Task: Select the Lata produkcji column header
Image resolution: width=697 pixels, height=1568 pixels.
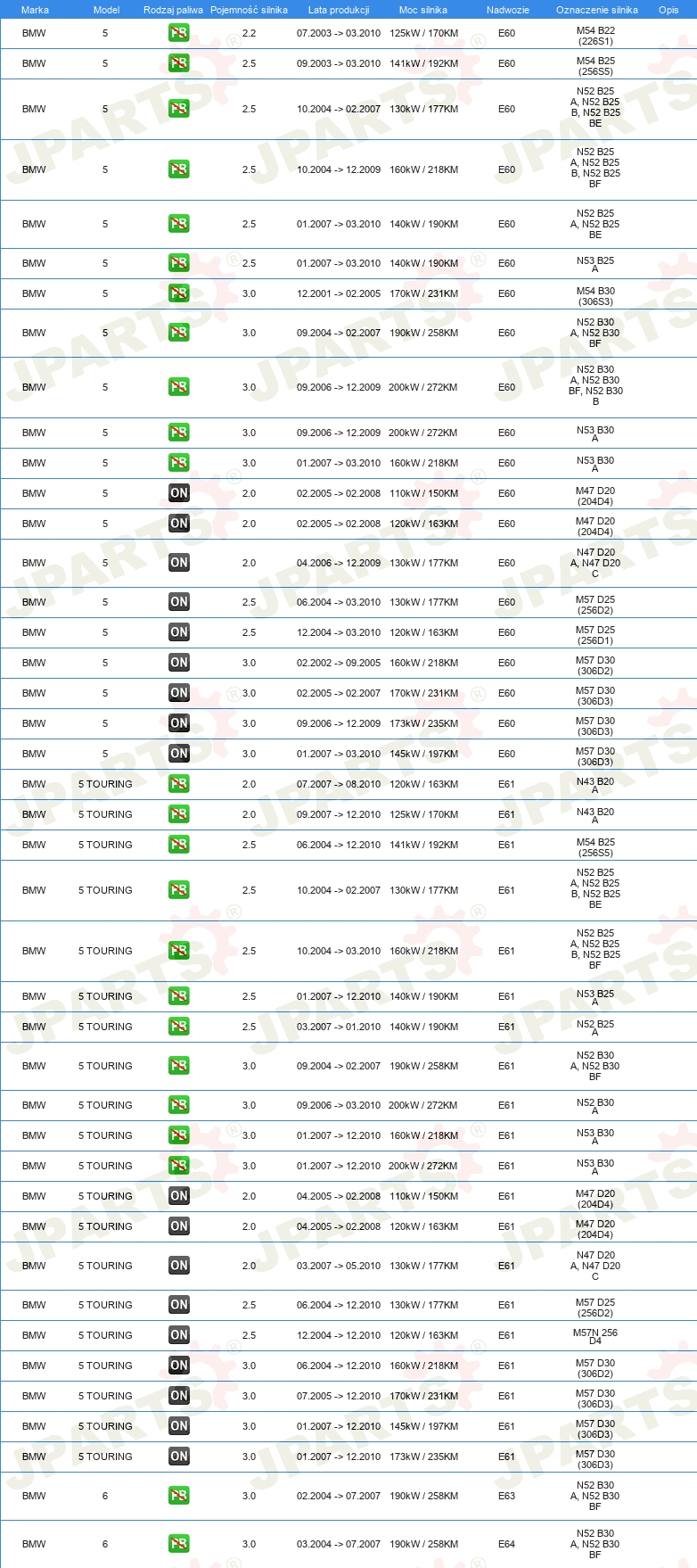Action: (x=339, y=10)
